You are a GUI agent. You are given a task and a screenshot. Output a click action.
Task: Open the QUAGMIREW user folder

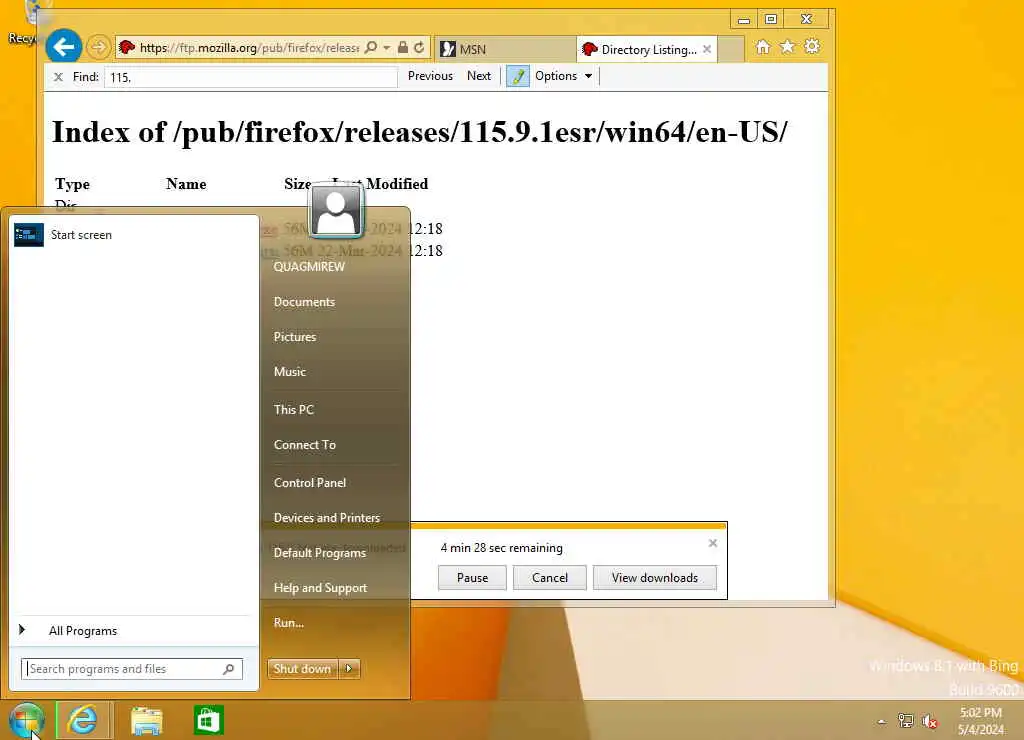pyautogui.click(x=309, y=266)
